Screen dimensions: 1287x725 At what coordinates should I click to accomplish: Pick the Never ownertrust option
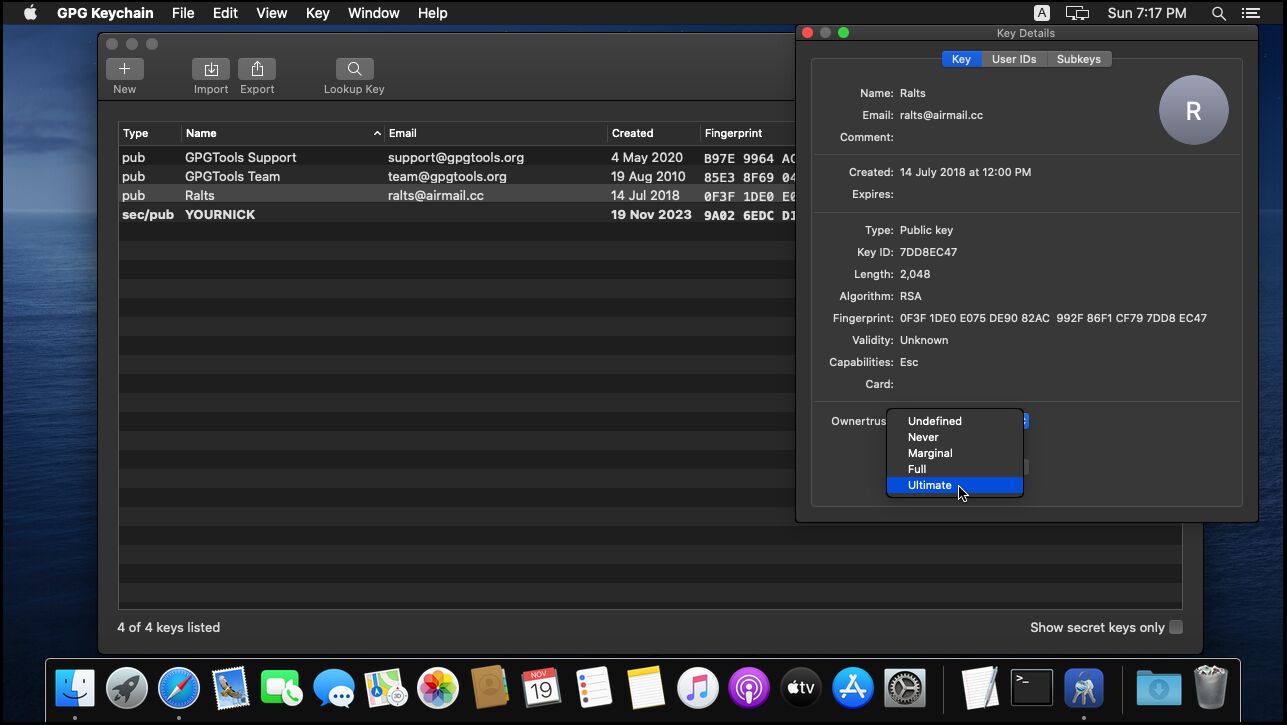(x=923, y=437)
